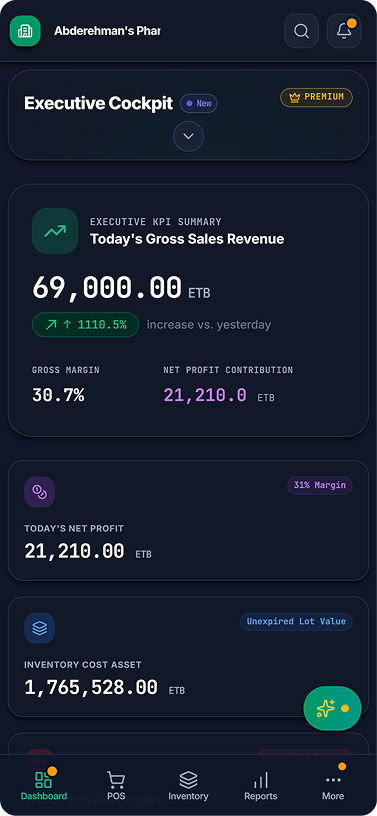Click the 21,210.0 net profit contribution value
Viewport: 377px width, 816px height.
205,396
